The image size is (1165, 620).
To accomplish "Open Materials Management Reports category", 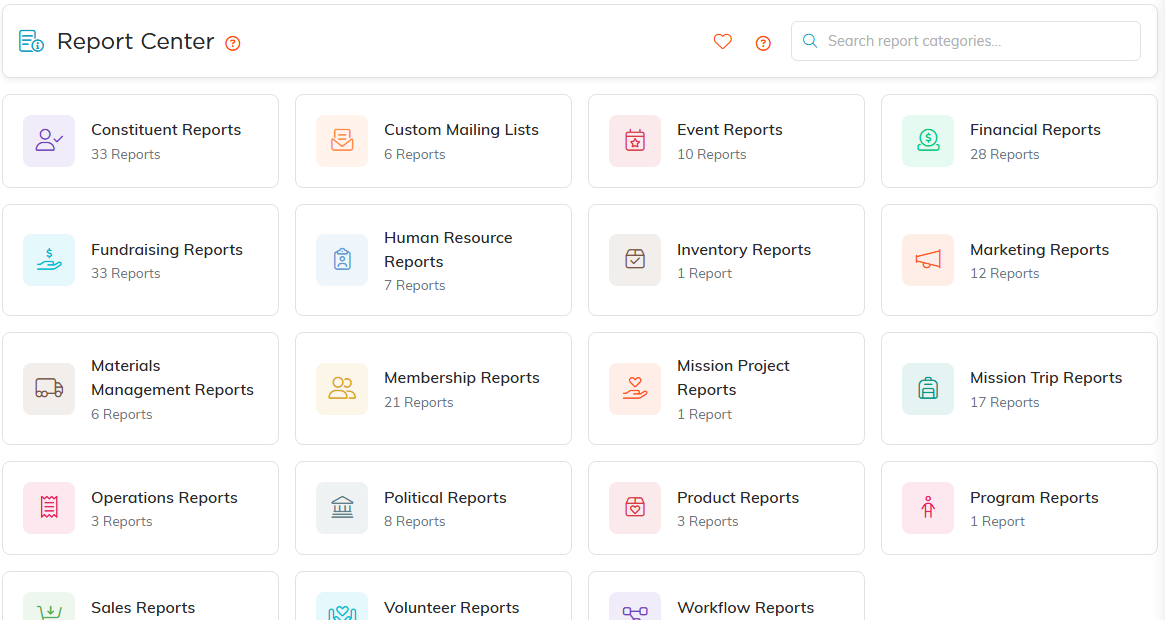I will click(x=140, y=389).
